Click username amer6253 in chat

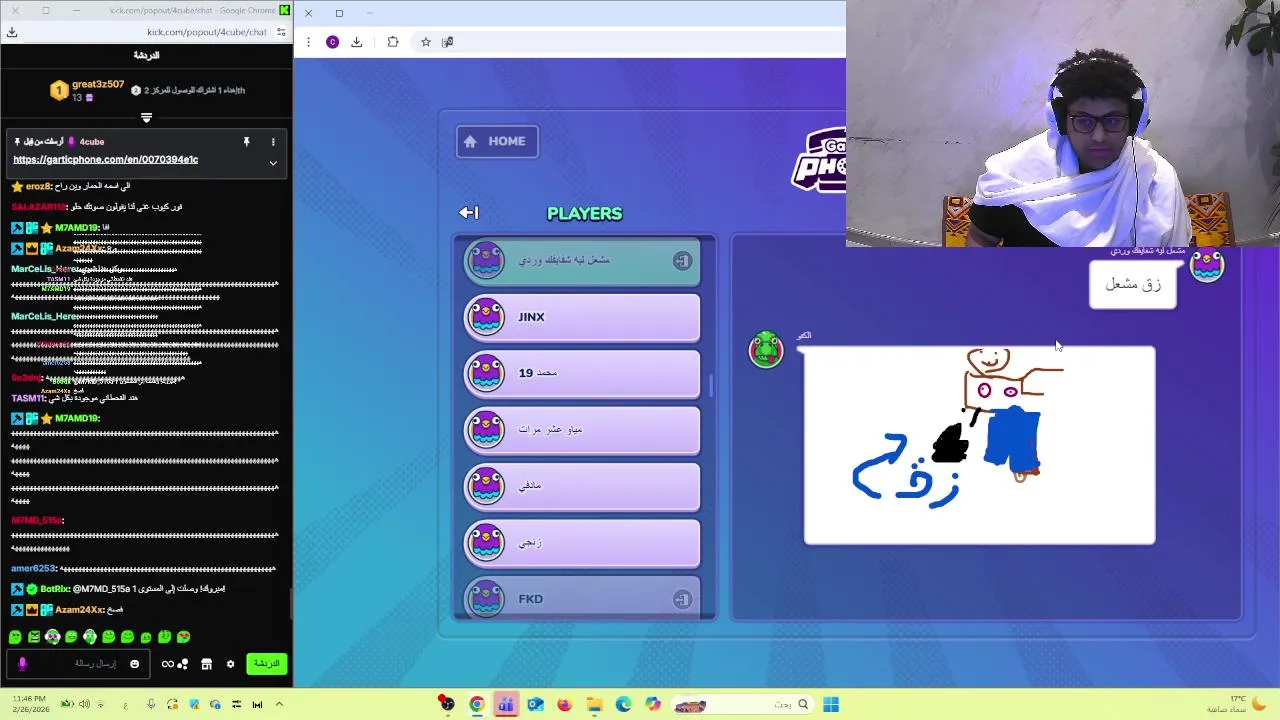coord(33,569)
